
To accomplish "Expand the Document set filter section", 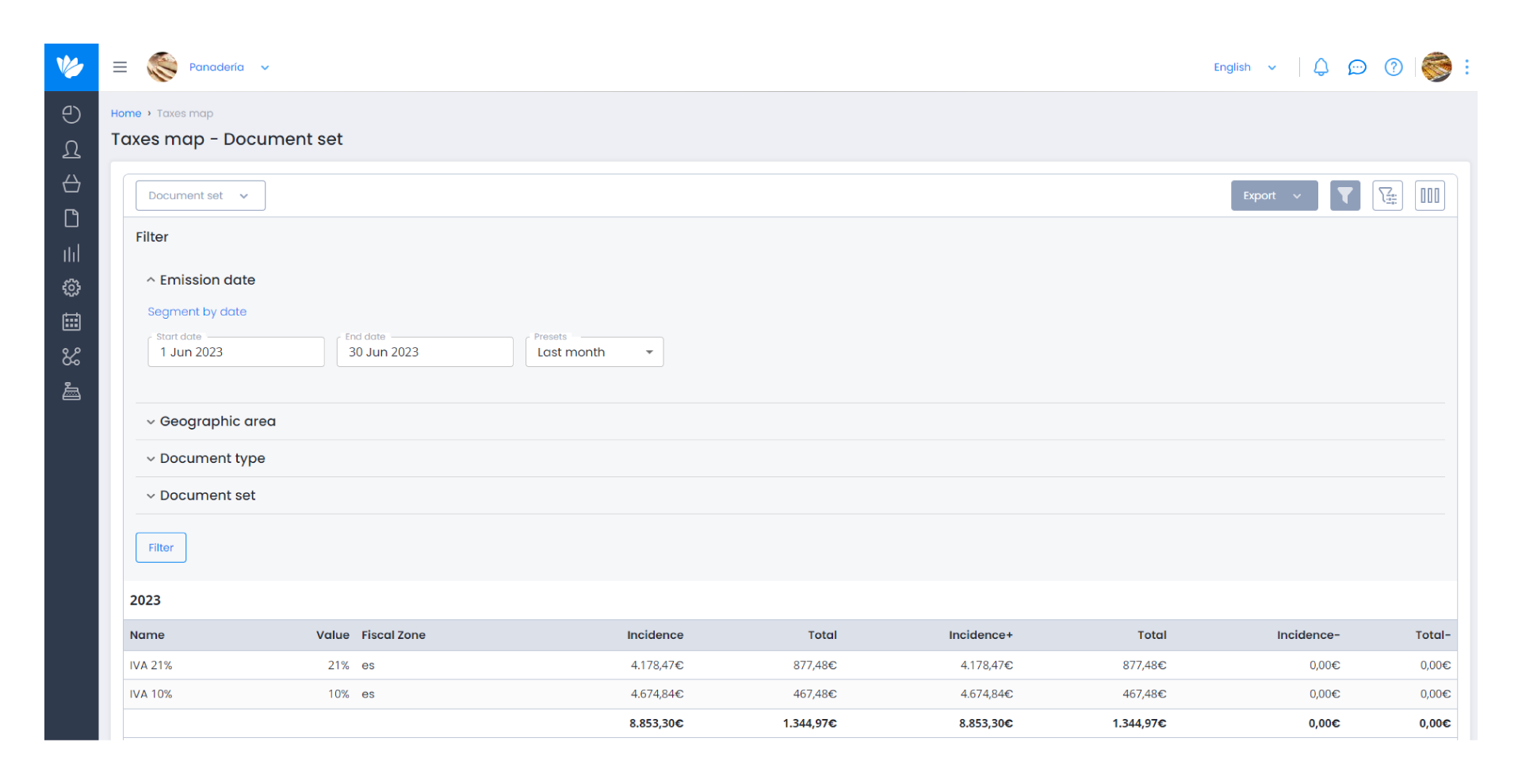I will tap(201, 495).
